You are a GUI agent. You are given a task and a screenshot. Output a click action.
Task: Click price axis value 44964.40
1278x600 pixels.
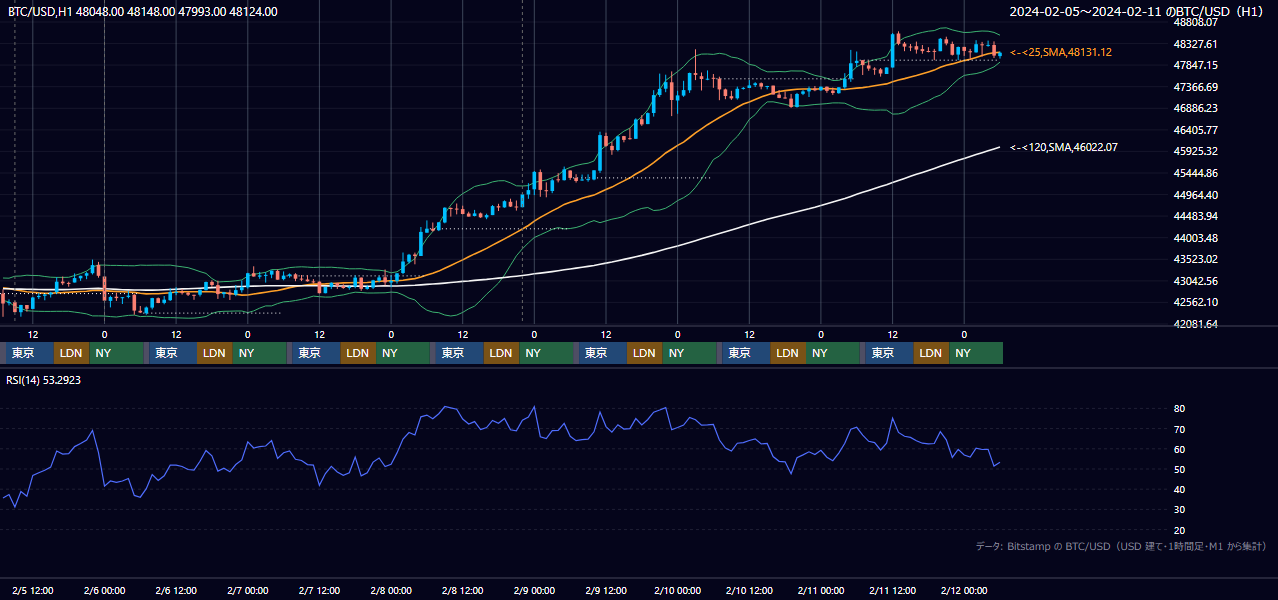[1195, 195]
